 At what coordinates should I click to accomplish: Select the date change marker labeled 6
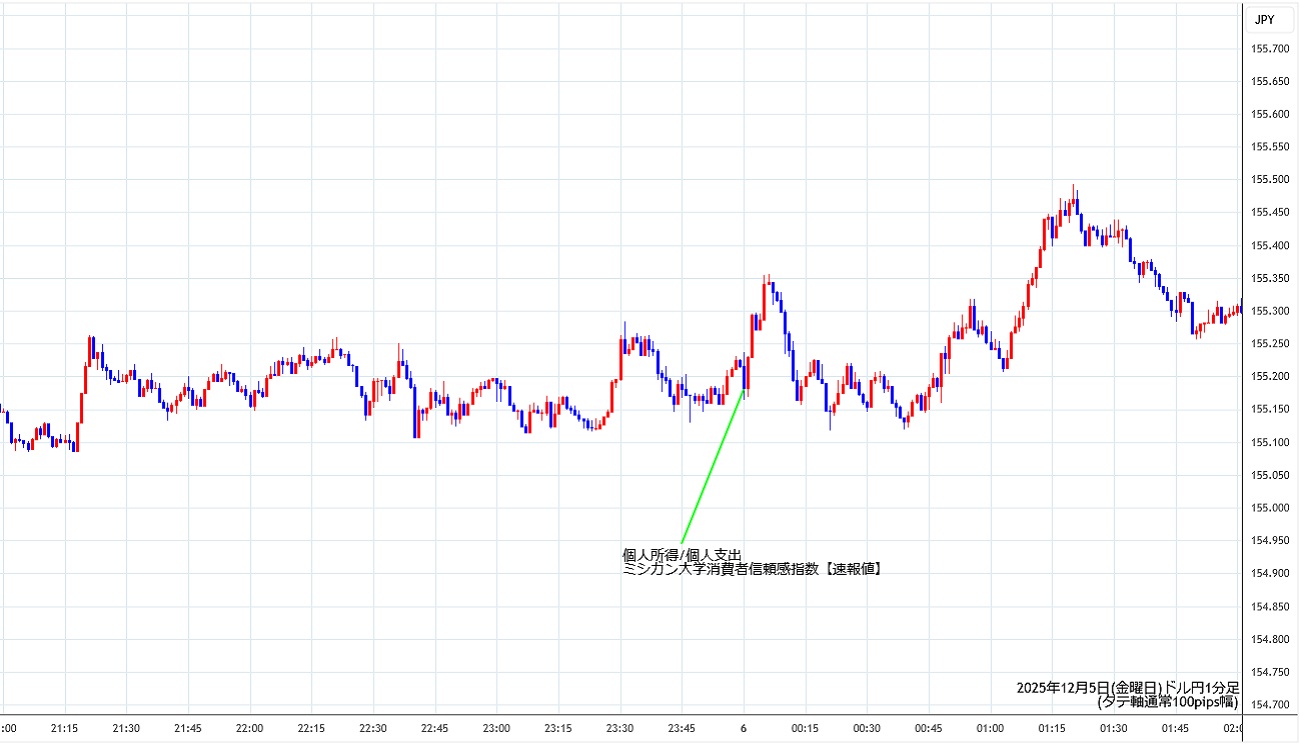[743, 728]
